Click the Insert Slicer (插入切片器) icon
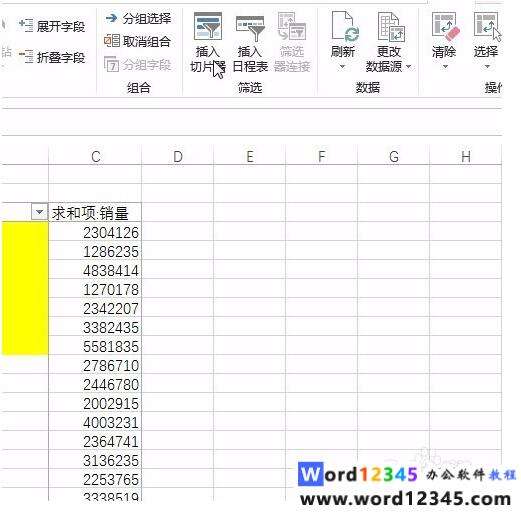The height and width of the screenshot is (516, 521). (x=208, y=26)
